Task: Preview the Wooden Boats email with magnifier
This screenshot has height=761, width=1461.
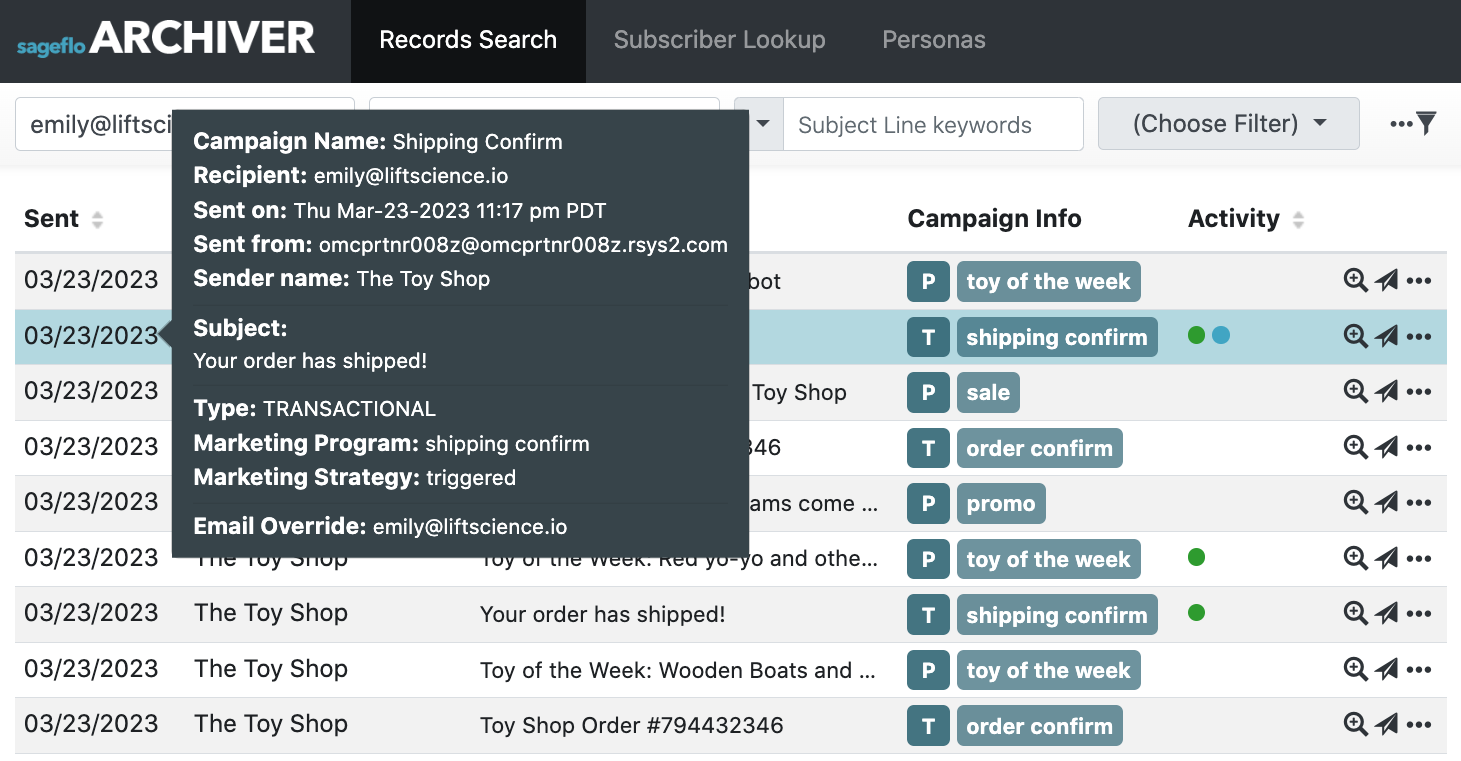Action: tap(1355, 670)
